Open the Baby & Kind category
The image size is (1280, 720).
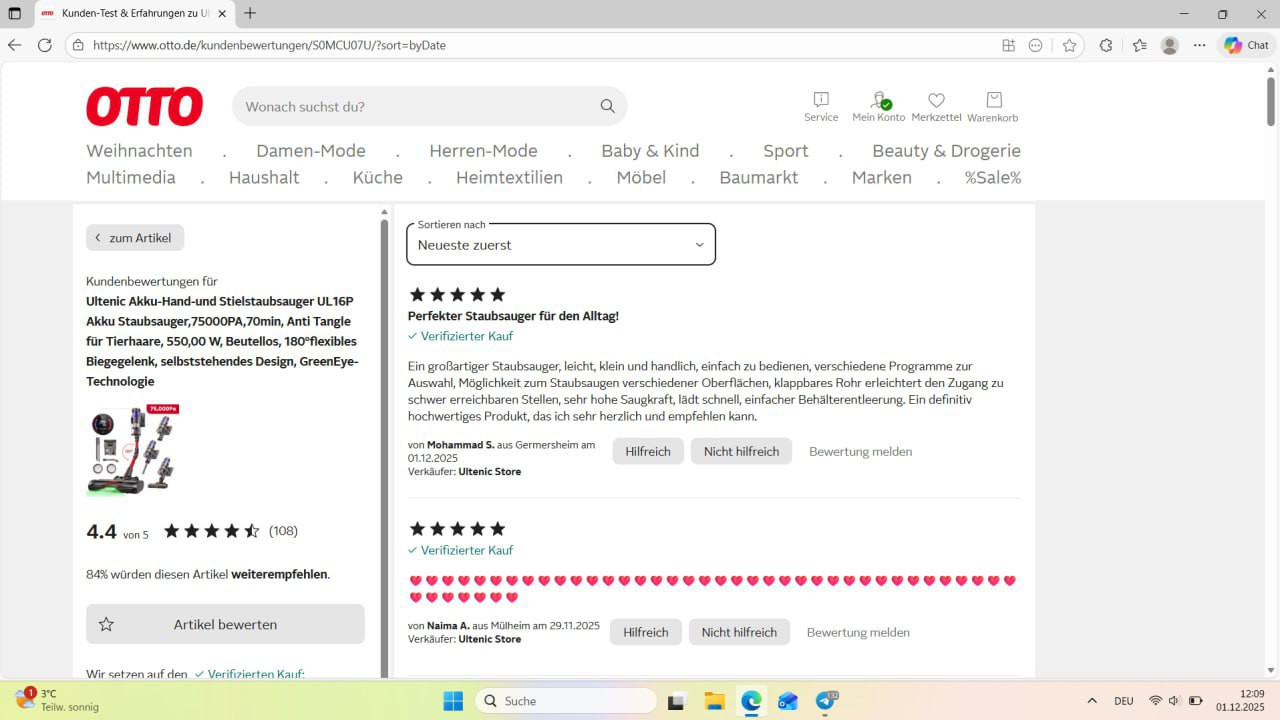(650, 151)
